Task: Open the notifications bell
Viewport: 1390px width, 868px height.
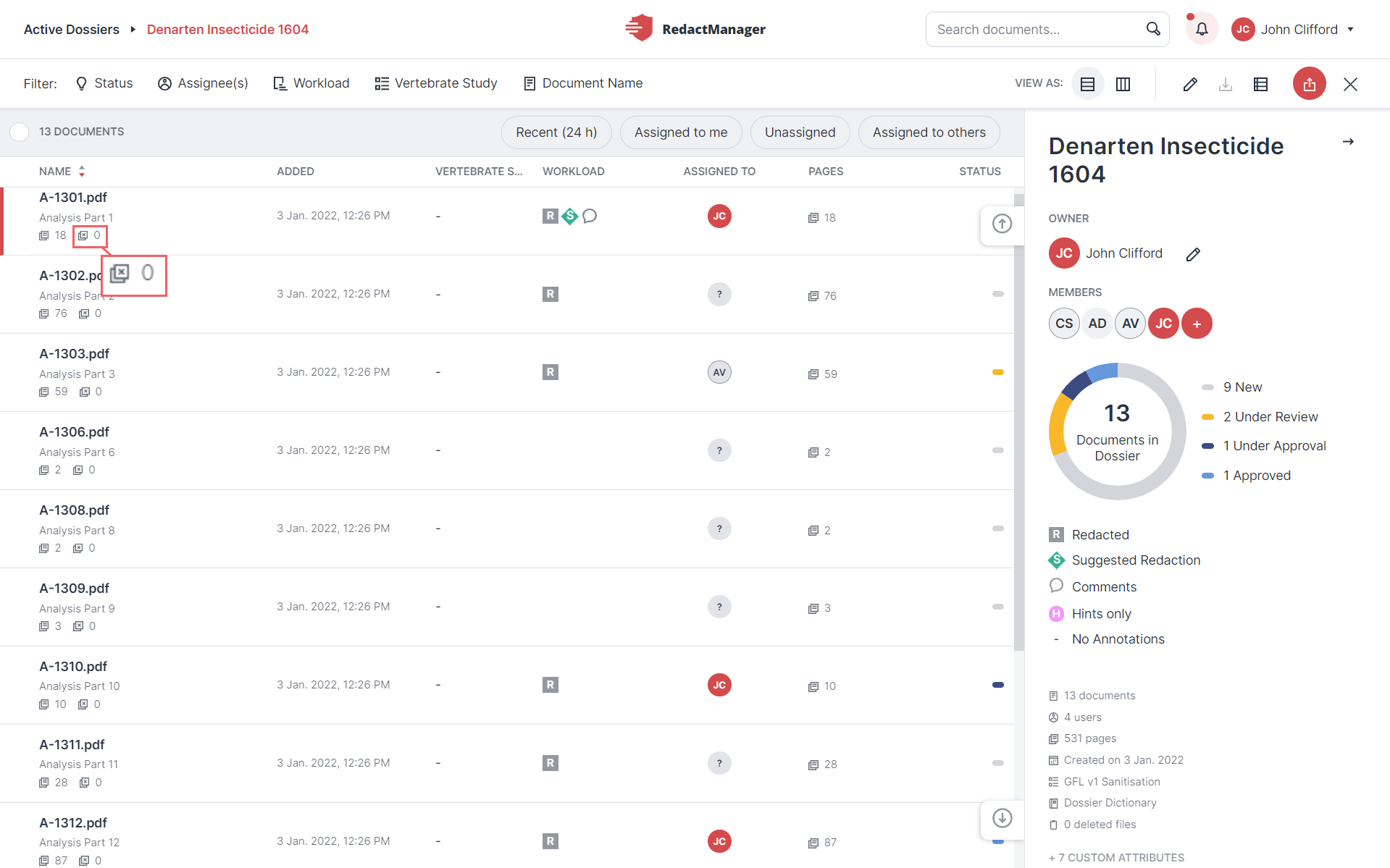Action: (x=1202, y=30)
